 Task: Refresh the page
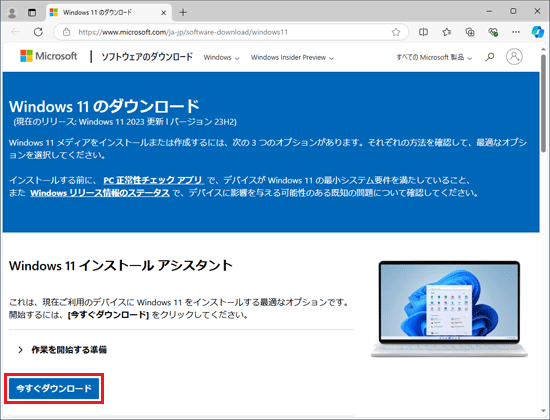pyautogui.click(x=38, y=32)
